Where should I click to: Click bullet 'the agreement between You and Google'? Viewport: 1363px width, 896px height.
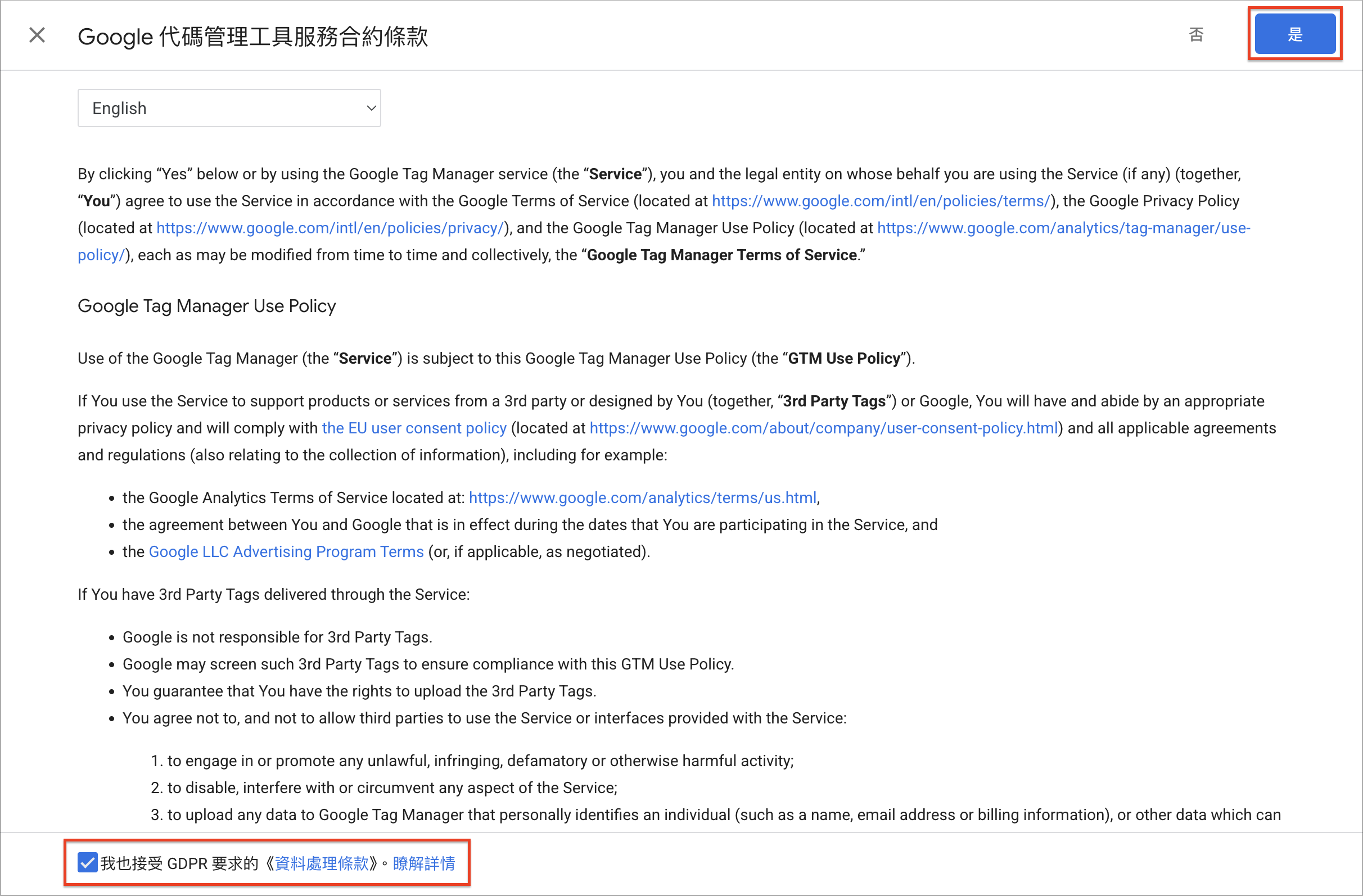[x=530, y=524]
